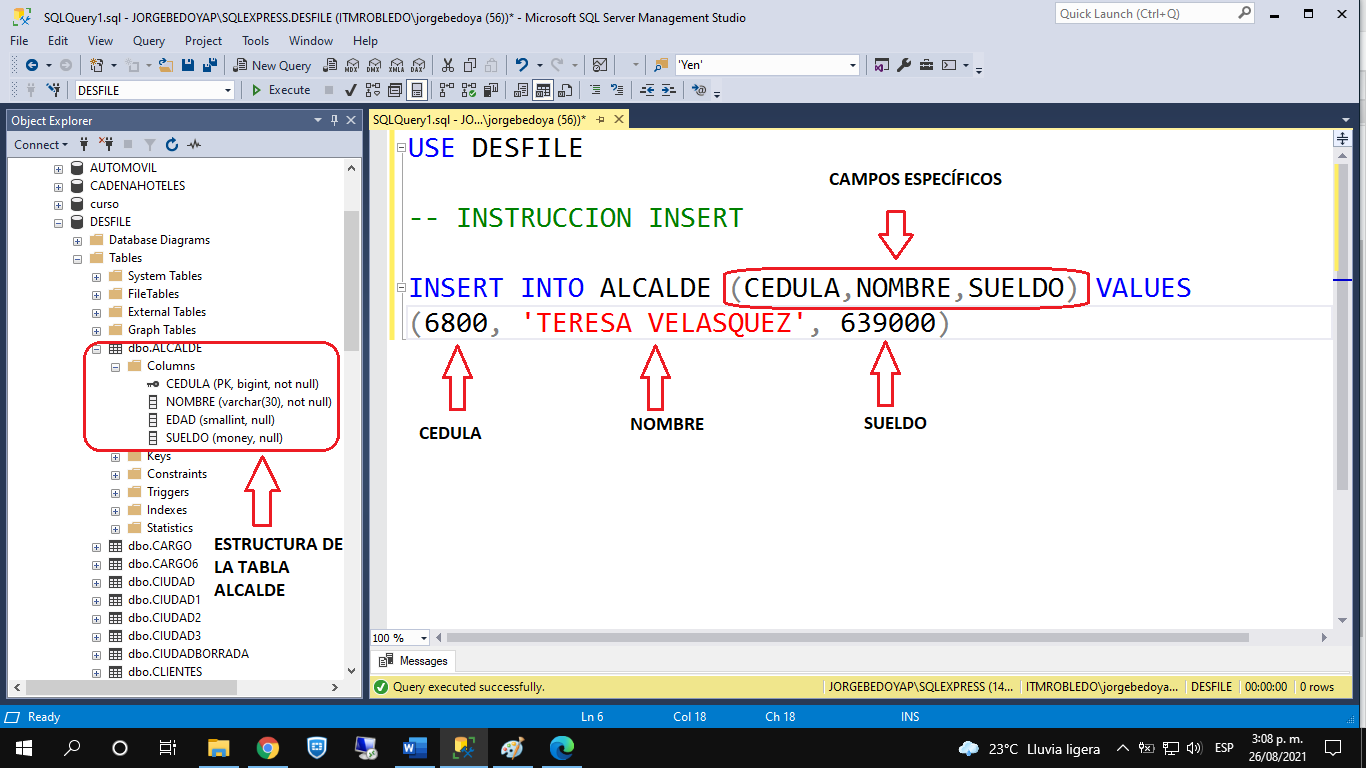Toggle Include Live Query Statistics
The height and width of the screenshot is (768, 1366).
pyautogui.click(x=469, y=90)
